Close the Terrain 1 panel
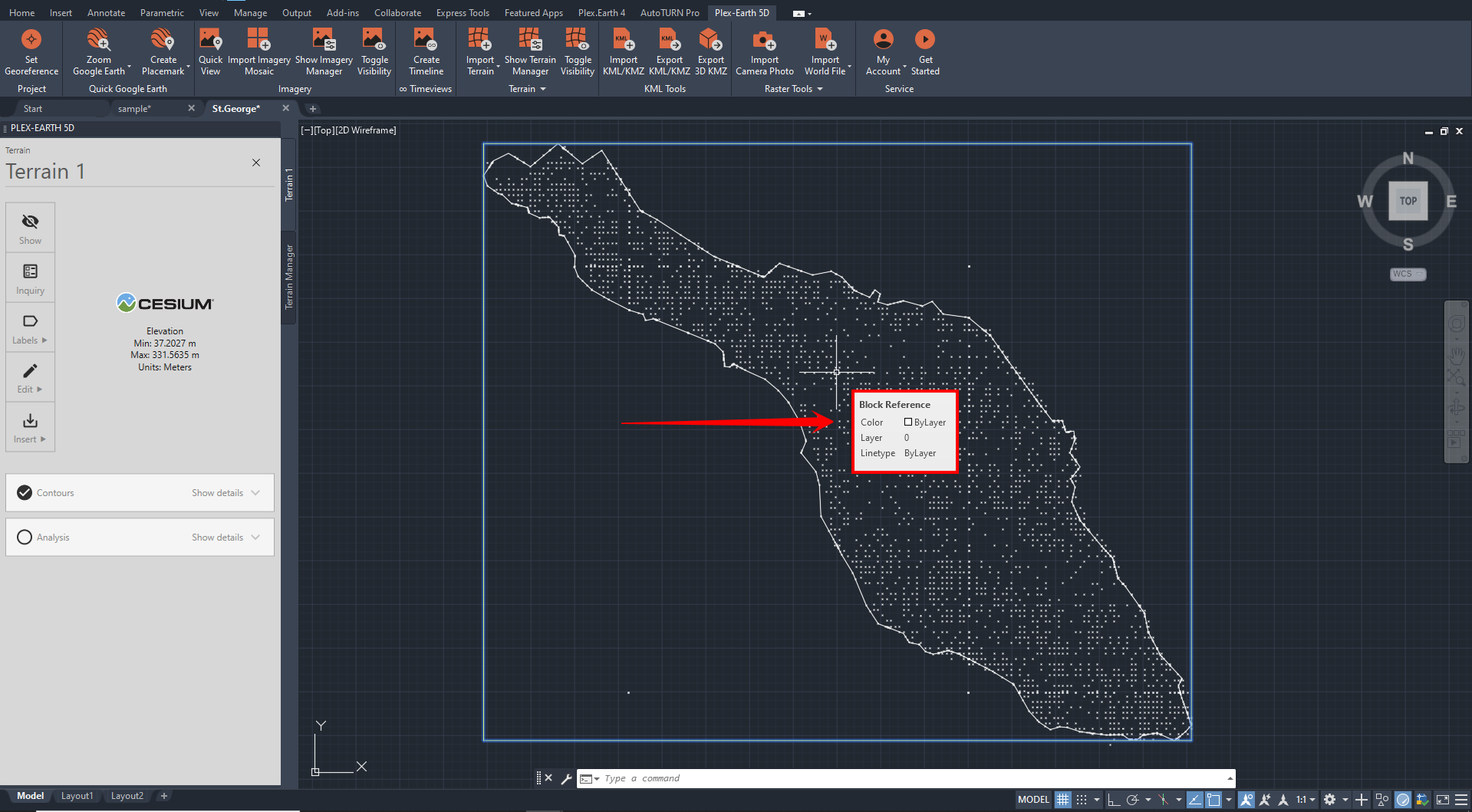Image resolution: width=1472 pixels, height=812 pixels. (256, 163)
